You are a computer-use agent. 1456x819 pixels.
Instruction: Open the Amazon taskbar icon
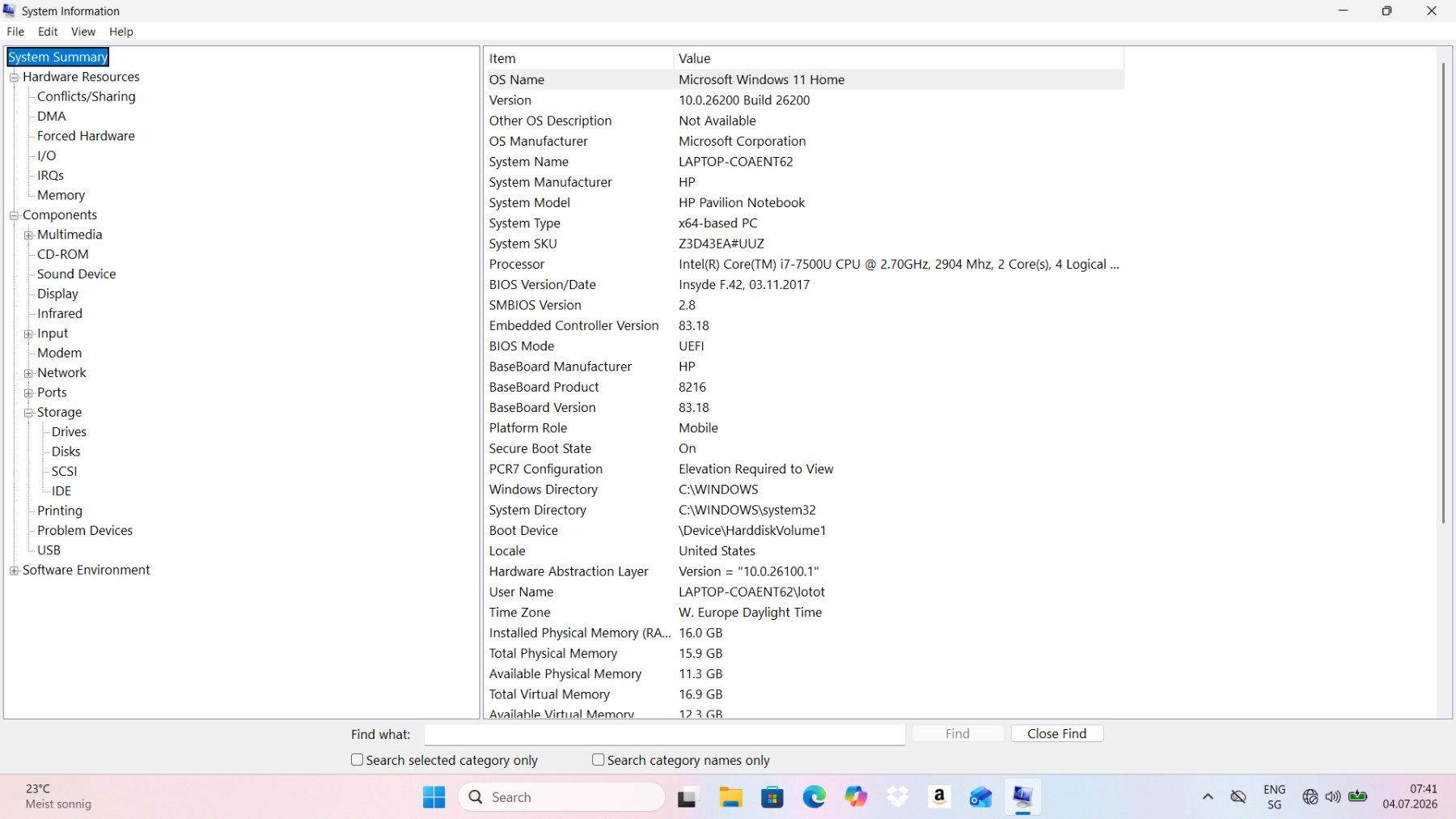tap(939, 797)
